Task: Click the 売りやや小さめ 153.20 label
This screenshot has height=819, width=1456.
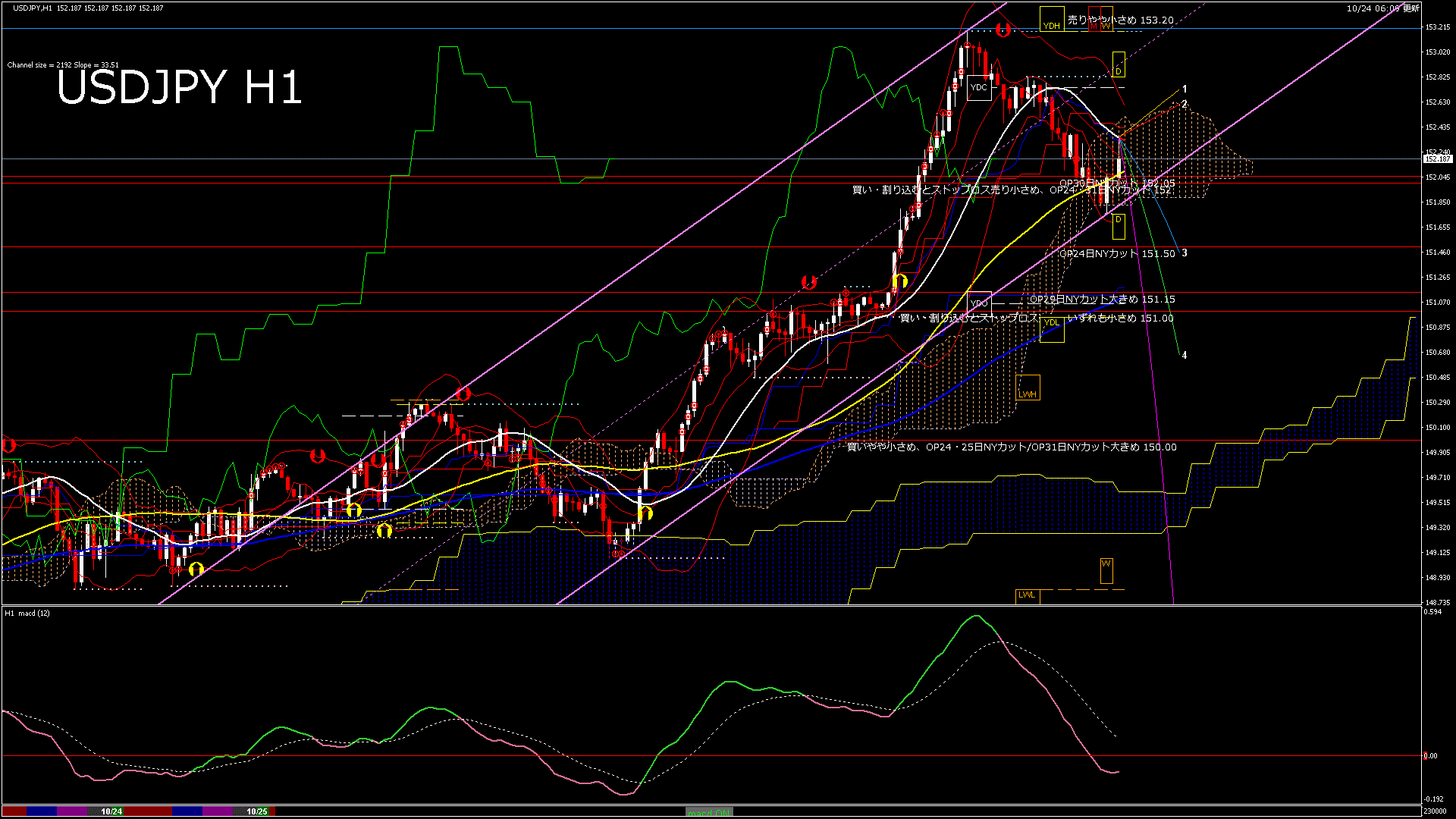Action: 1120,20
